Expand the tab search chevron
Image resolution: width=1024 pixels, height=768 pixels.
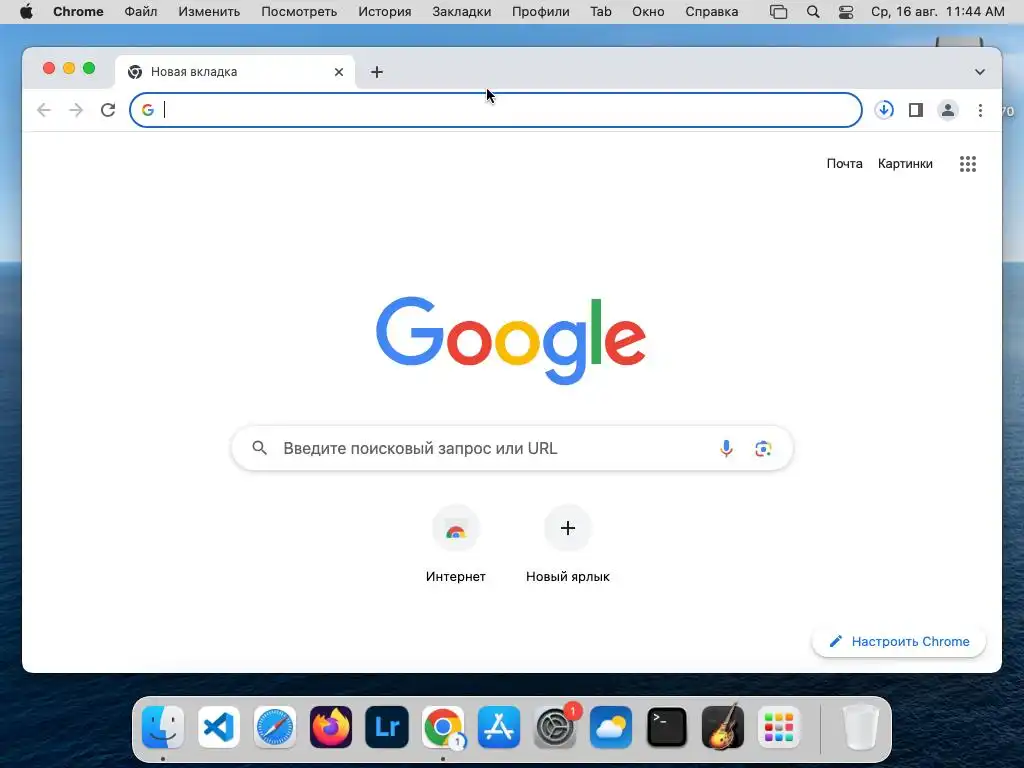point(979,72)
